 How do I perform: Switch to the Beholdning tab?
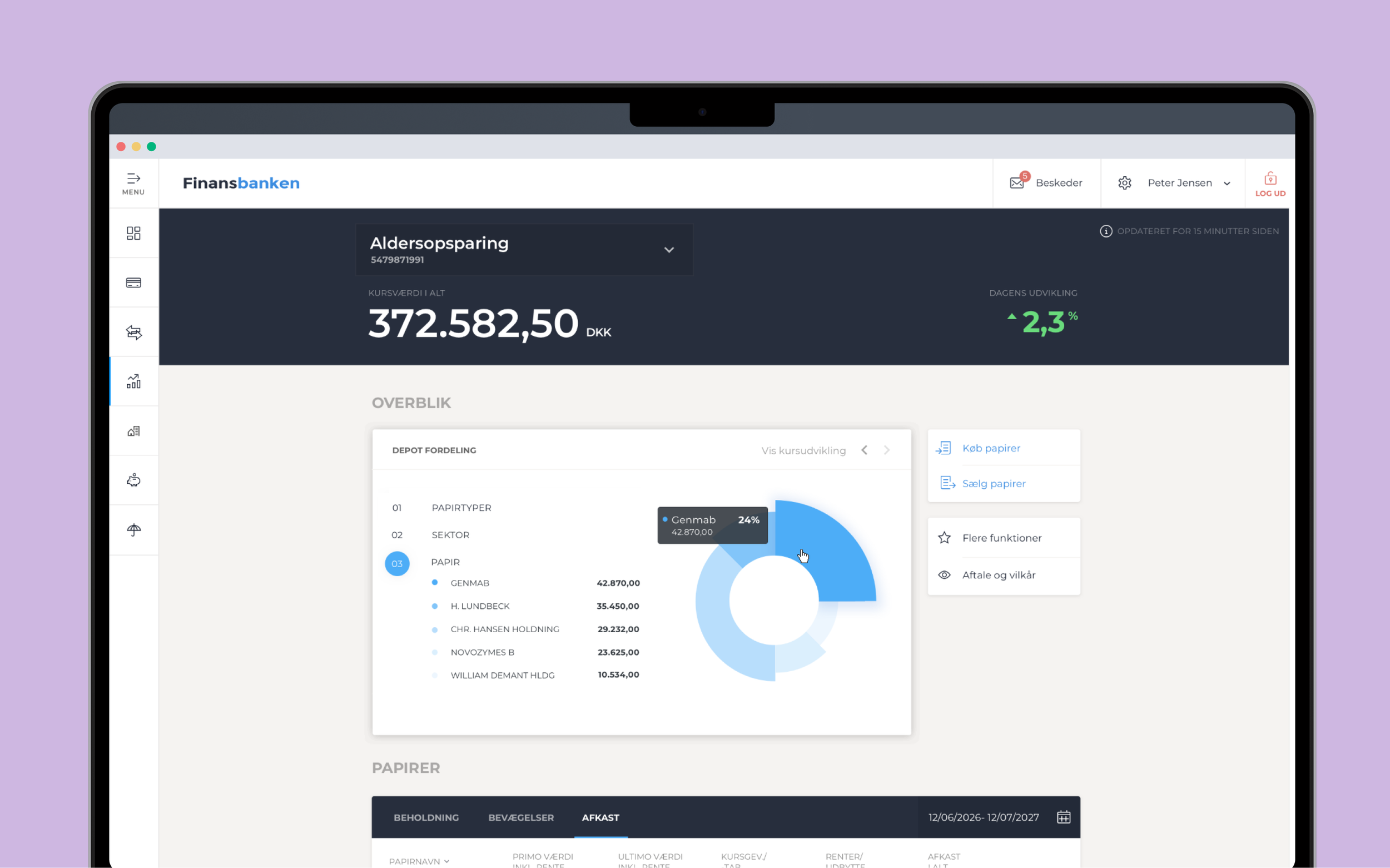pyautogui.click(x=426, y=817)
